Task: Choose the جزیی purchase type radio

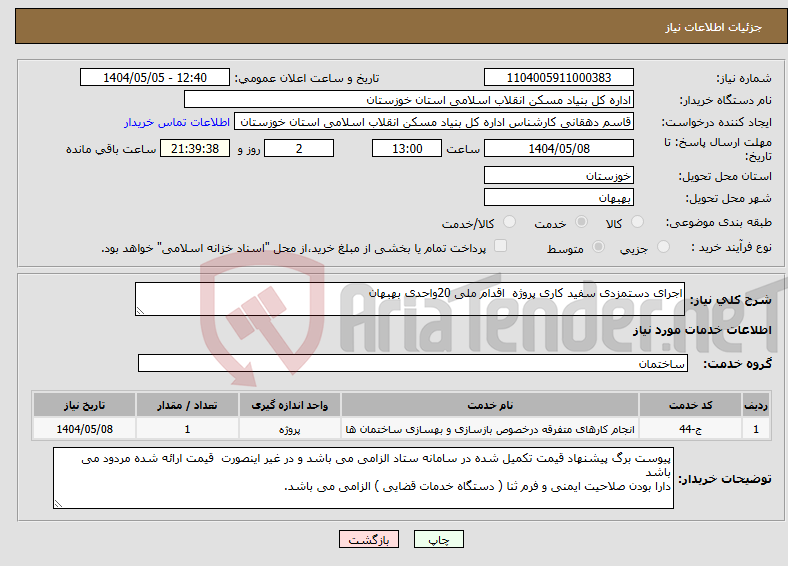Action: (663, 247)
